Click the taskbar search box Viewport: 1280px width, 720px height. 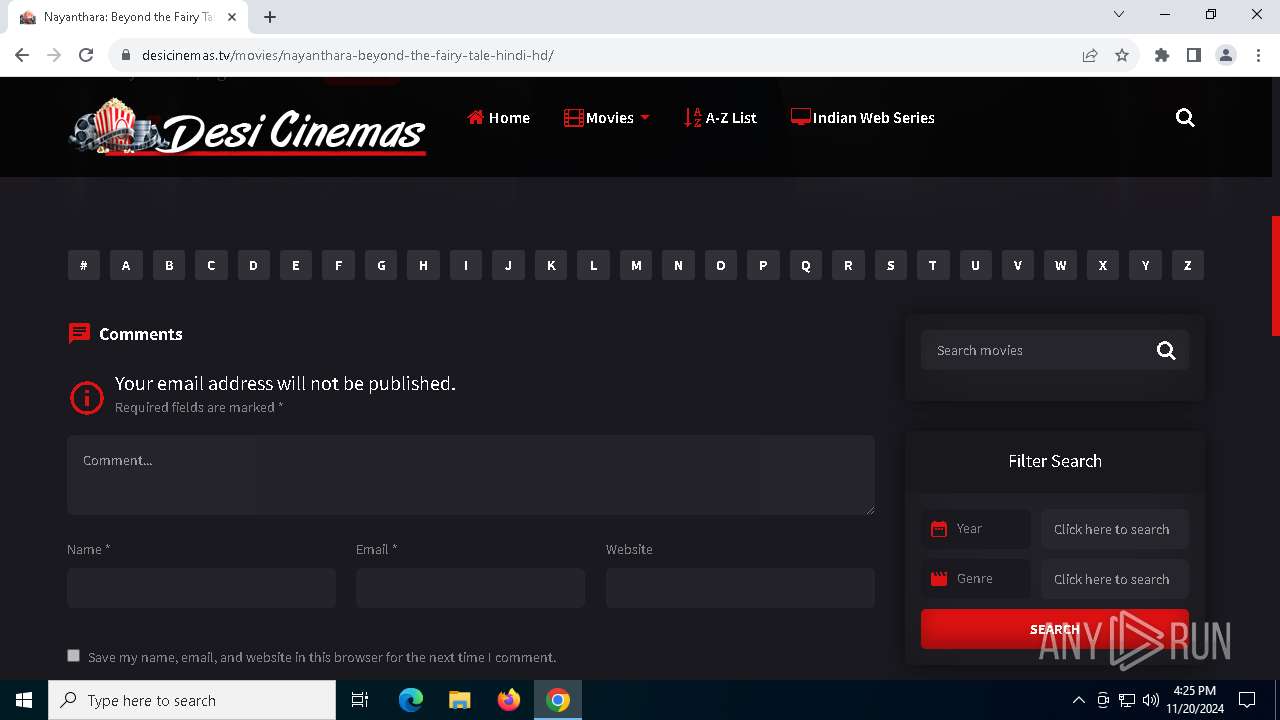[192, 700]
